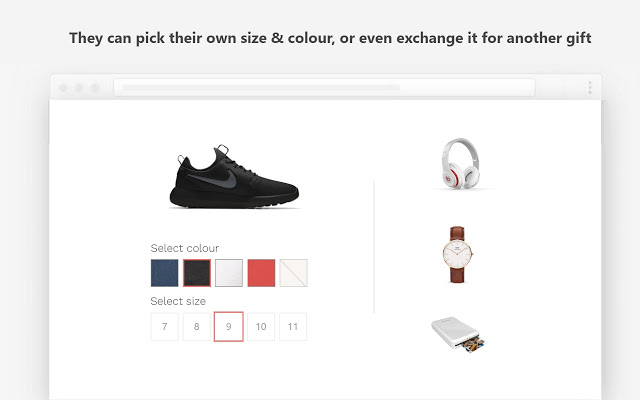Screen dimensions: 640x400
Task: Select the navy blue colour swatch
Action: (165, 273)
